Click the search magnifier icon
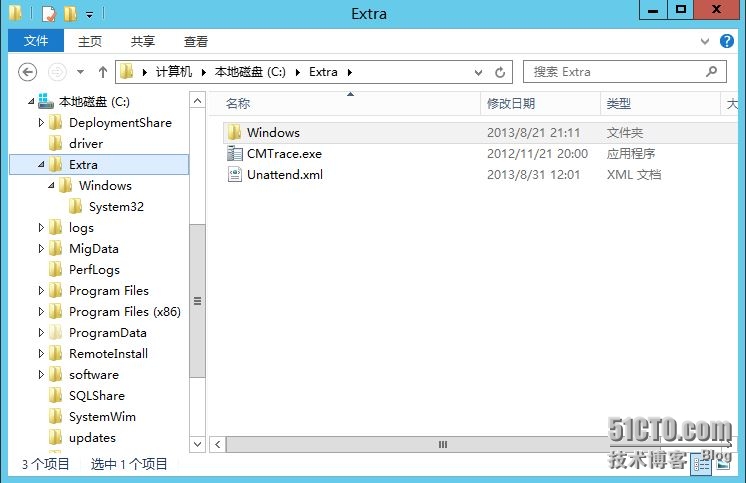Screen dimensions: 746x483 712,72
